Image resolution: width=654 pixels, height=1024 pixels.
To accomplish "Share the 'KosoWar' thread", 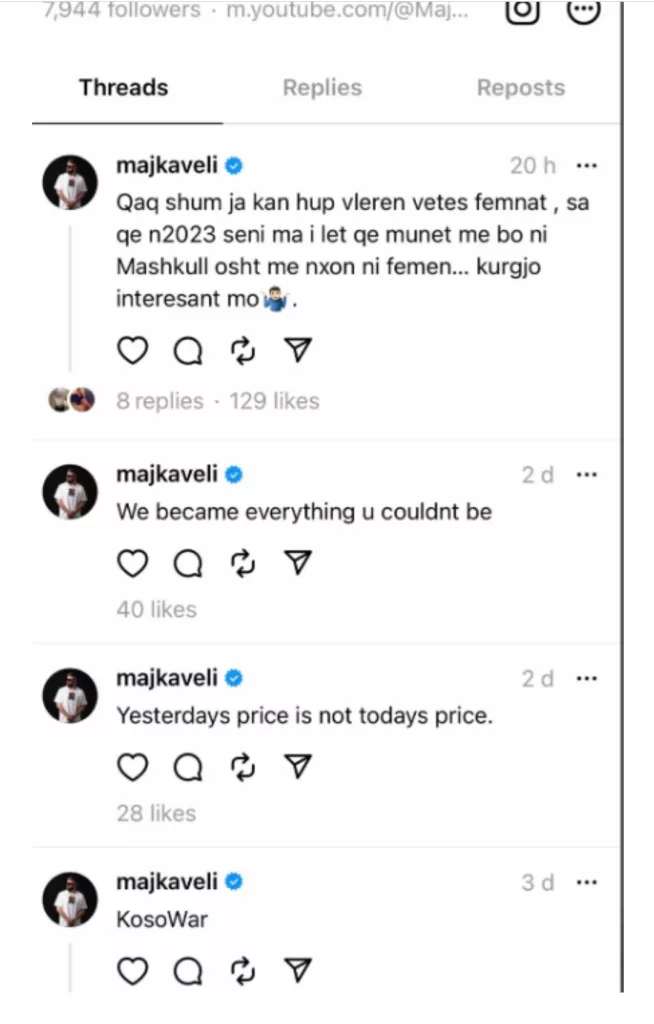I will click(x=298, y=970).
